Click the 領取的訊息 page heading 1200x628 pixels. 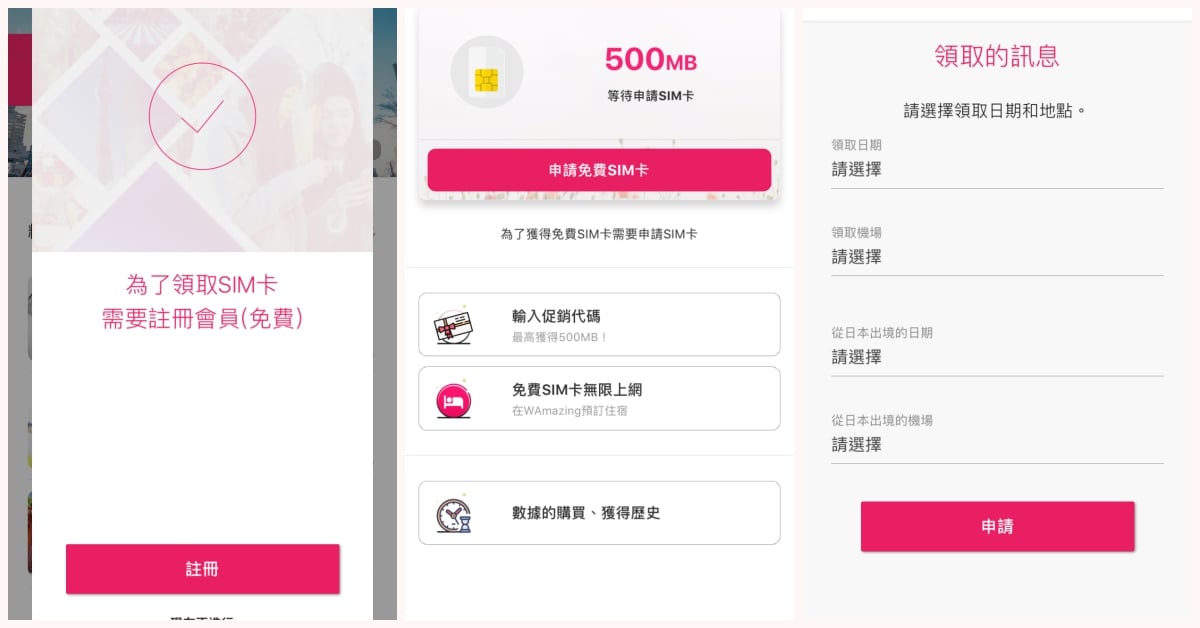pyautogui.click(x=996, y=56)
